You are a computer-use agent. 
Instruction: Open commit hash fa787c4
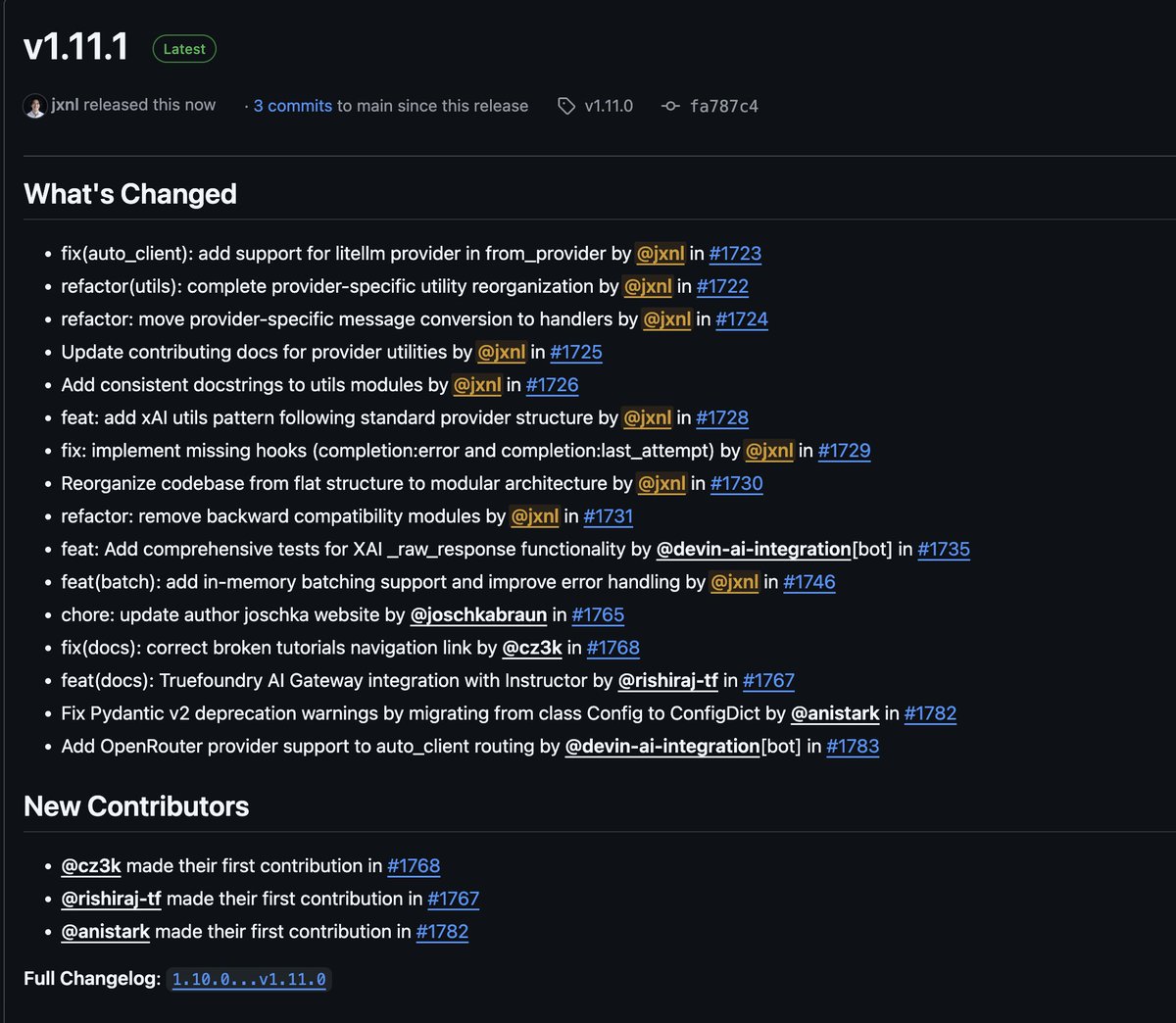point(723,106)
